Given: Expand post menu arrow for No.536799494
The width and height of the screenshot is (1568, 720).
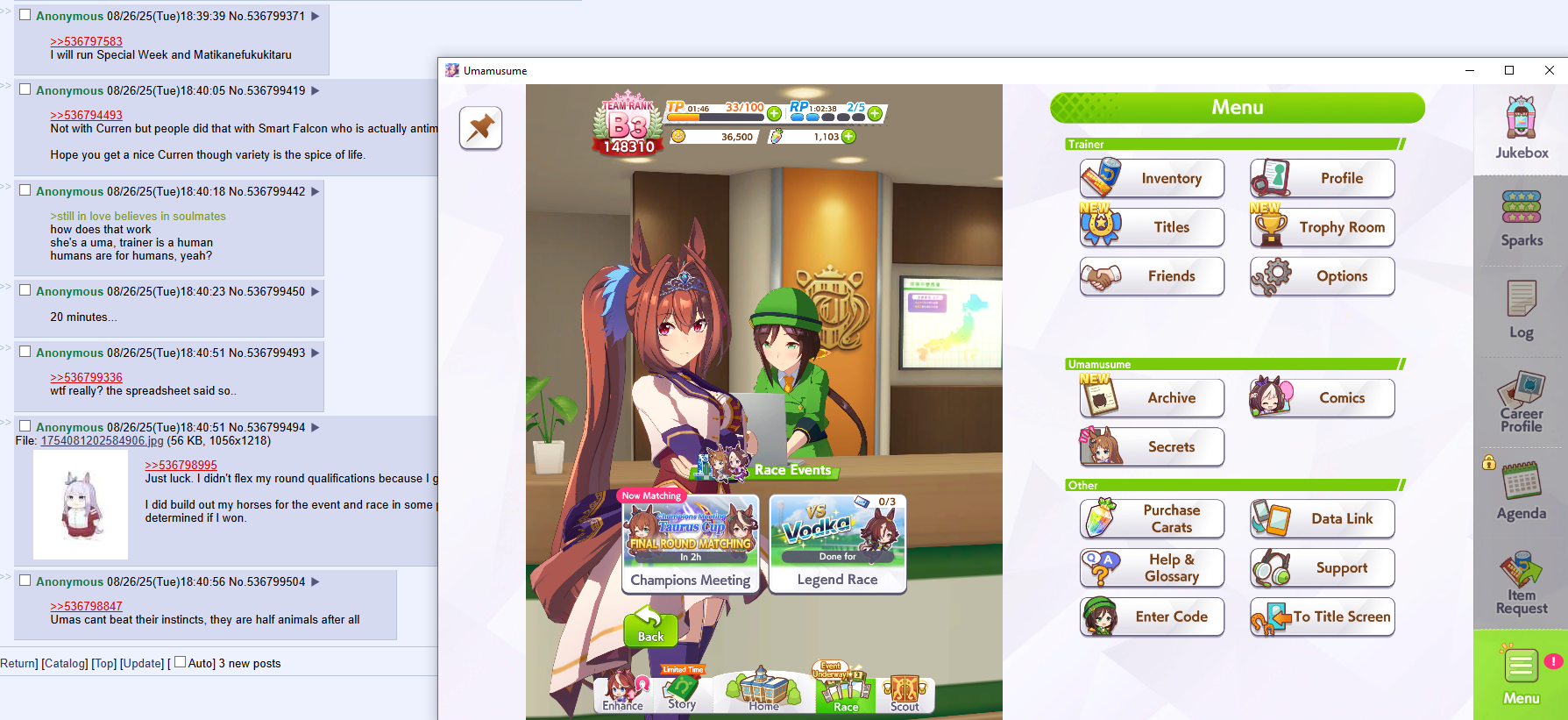Looking at the screenshot, I should (316, 427).
